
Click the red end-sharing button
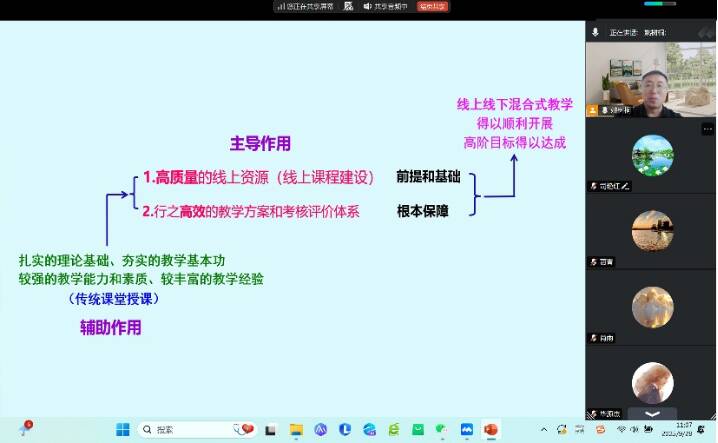[x=431, y=6]
